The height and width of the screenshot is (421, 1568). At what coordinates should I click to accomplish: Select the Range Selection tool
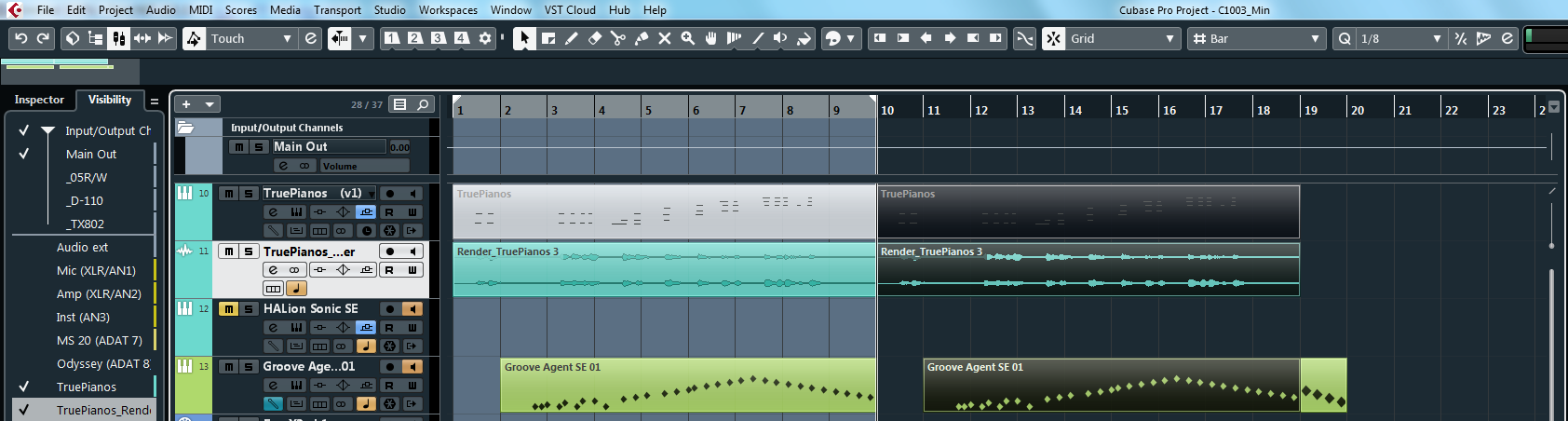[548, 38]
